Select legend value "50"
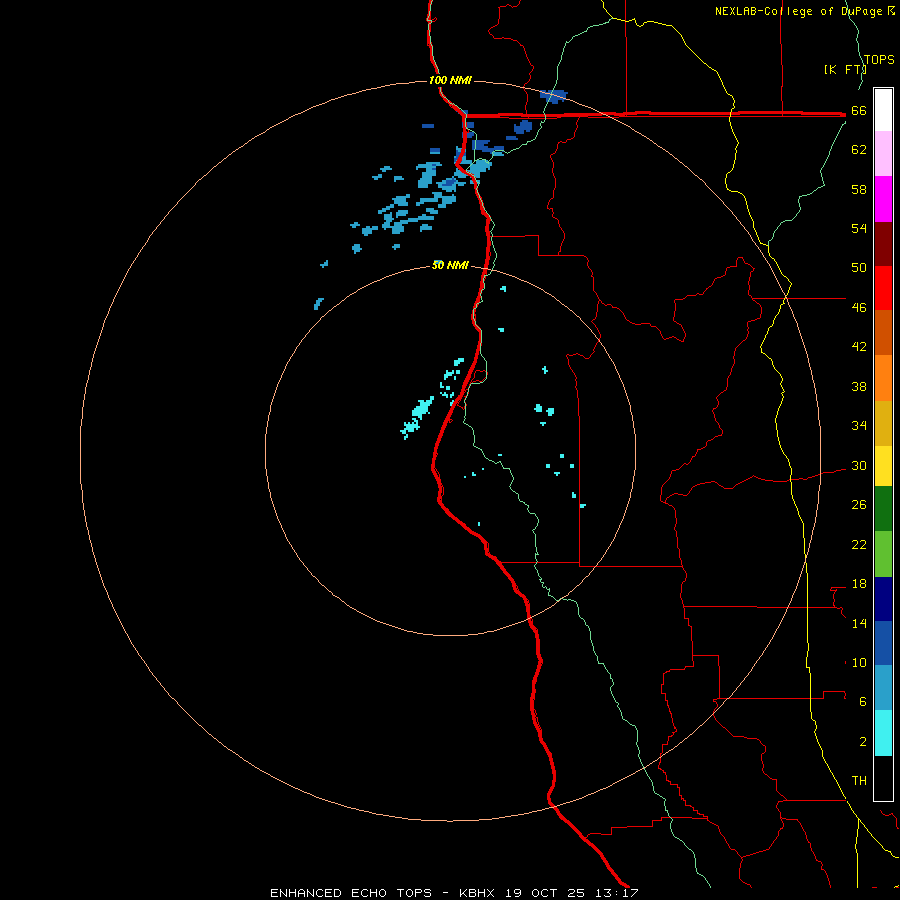Screen dimensions: 900x900 pos(859,268)
